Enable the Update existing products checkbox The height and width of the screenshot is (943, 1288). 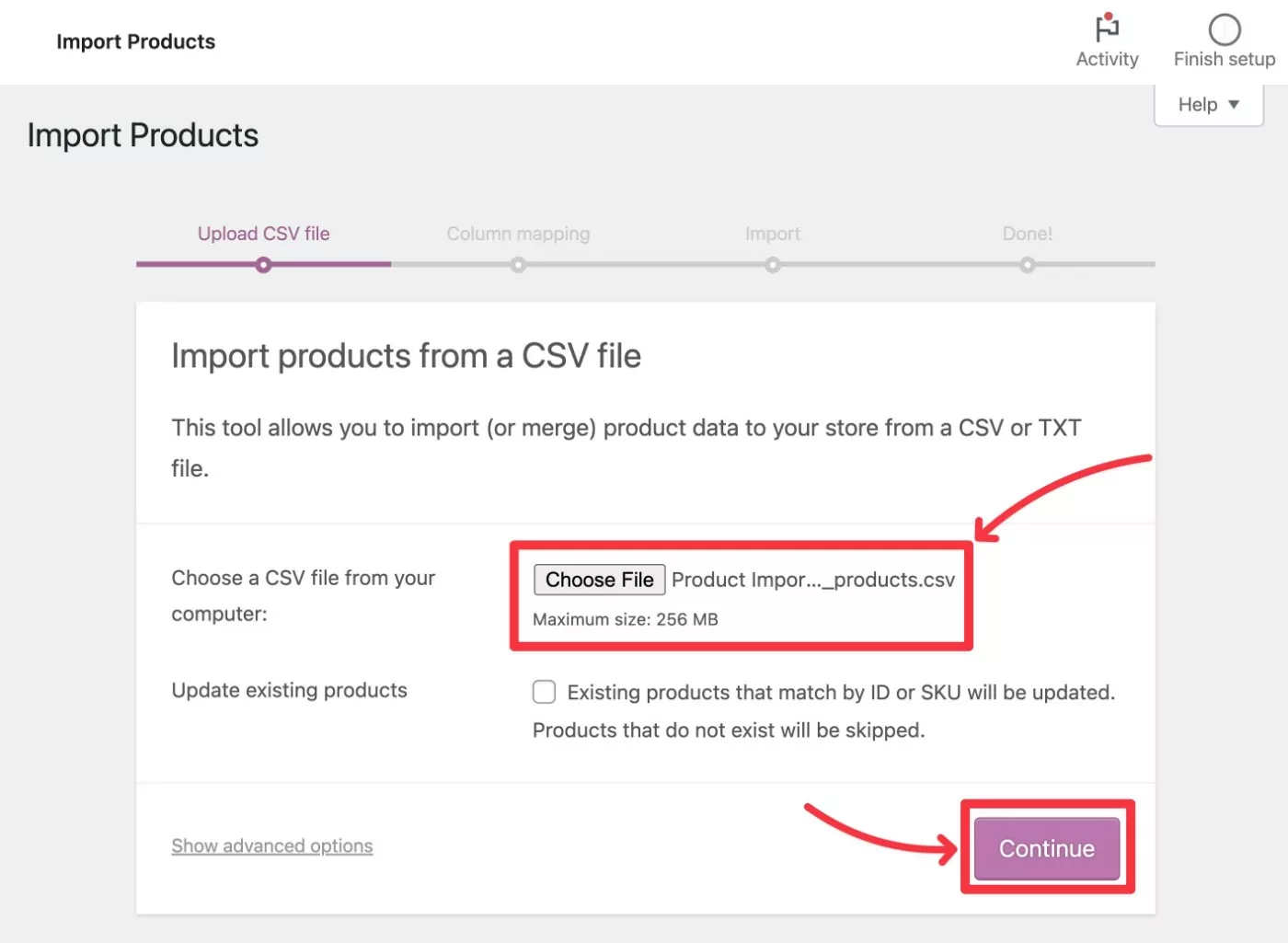(x=544, y=692)
